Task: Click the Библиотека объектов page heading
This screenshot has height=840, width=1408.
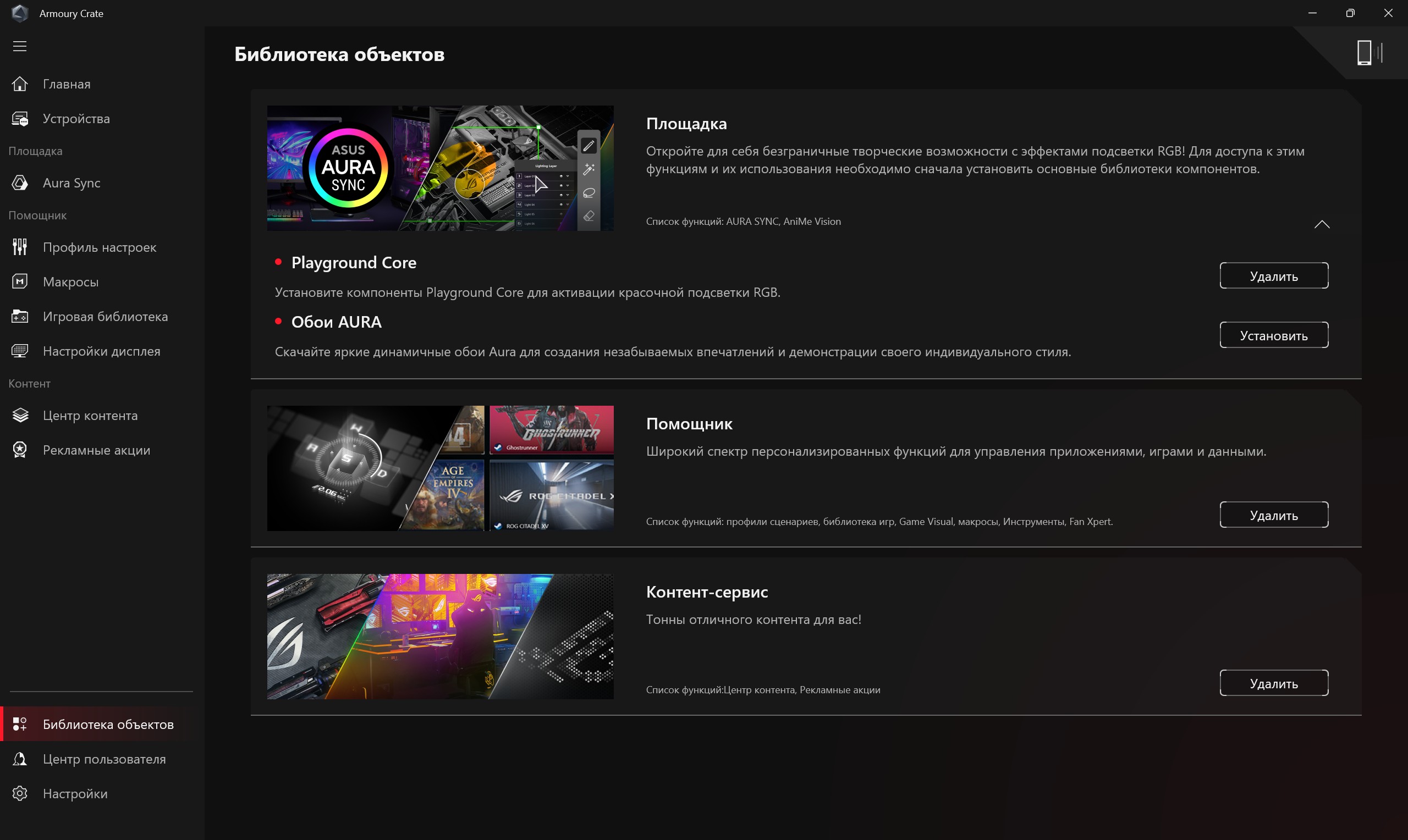Action: (x=339, y=54)
